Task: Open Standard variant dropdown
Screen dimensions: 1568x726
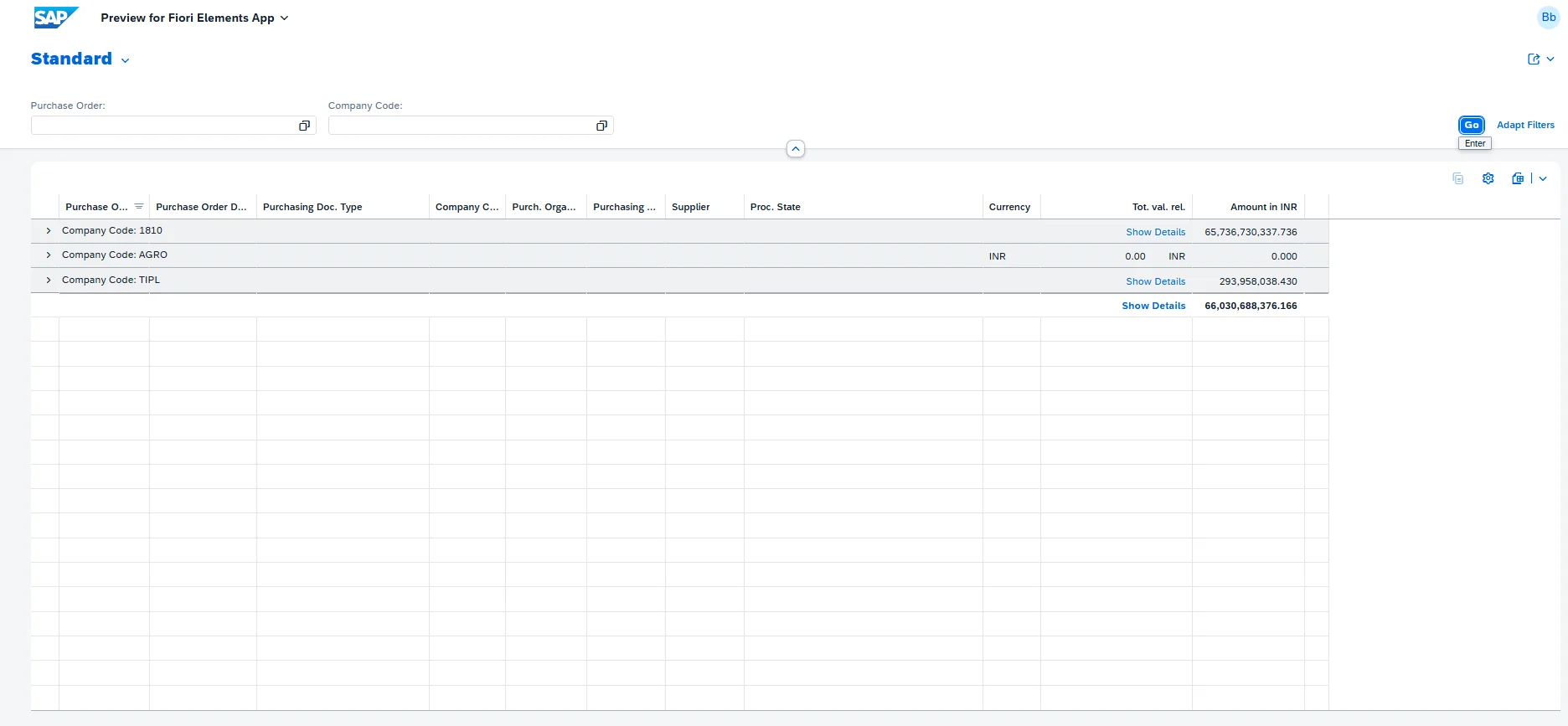Action: 126,60
